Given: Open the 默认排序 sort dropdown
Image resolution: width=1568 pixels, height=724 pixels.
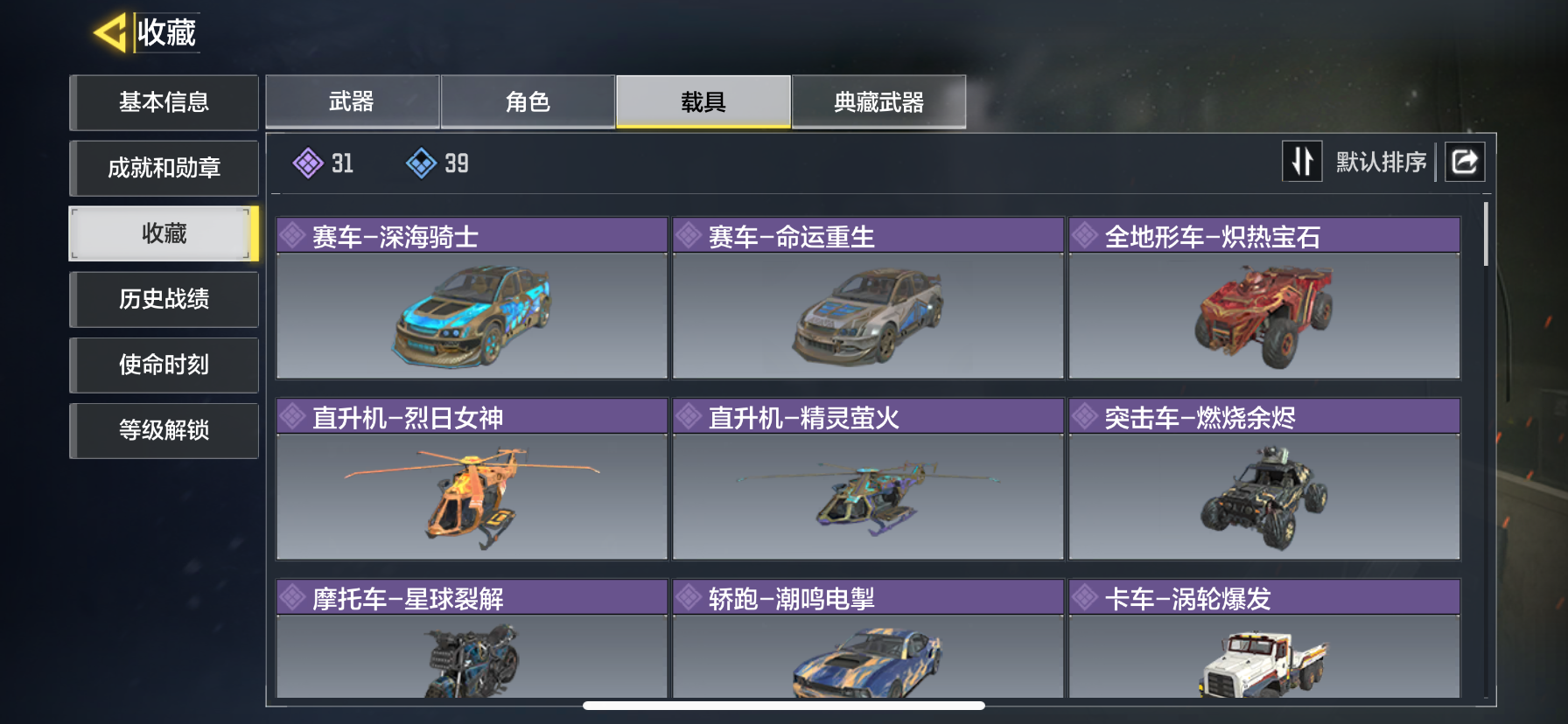Looking at the screenshot, I should pos(1381,162).
